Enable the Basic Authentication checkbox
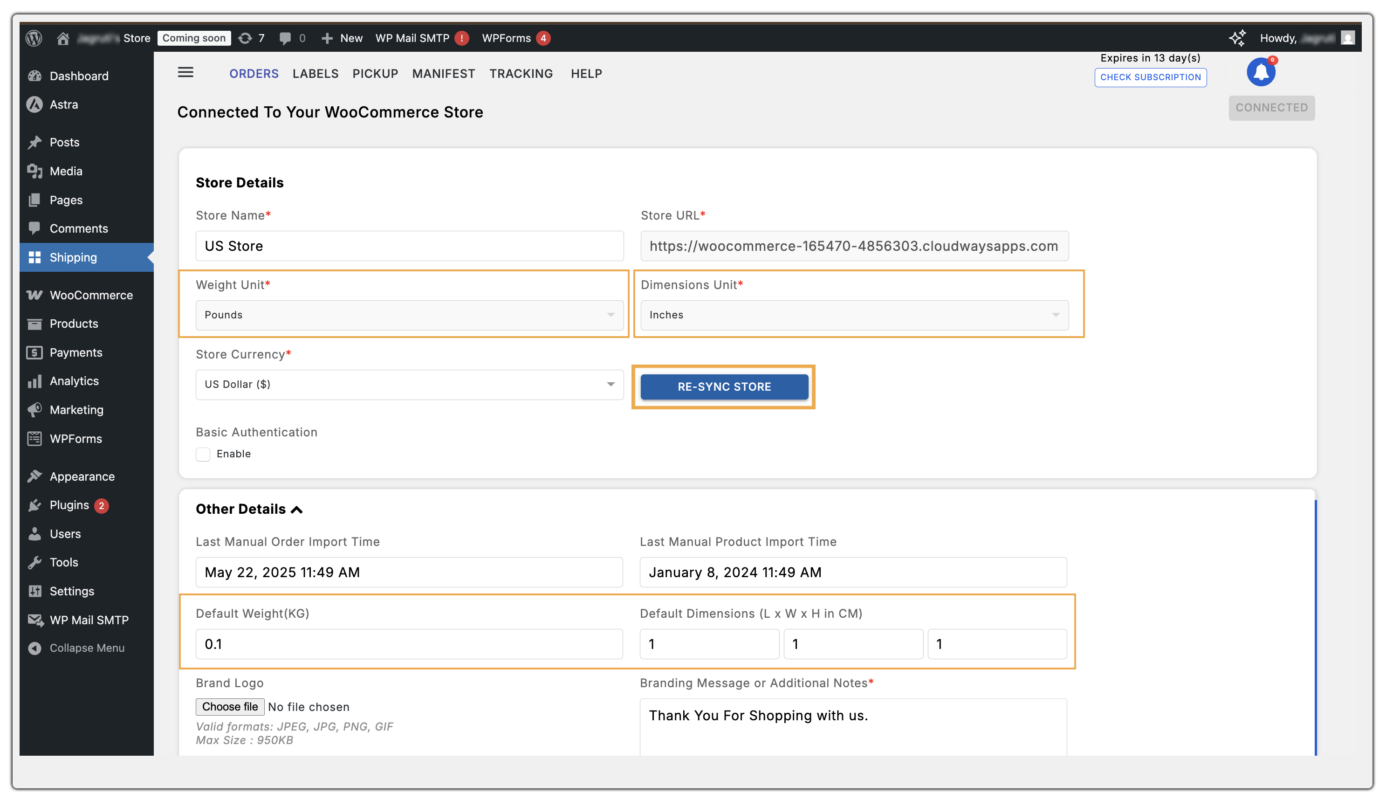Screen dimensions: 1386x800 pyautogui.click(x=203, y=454)
